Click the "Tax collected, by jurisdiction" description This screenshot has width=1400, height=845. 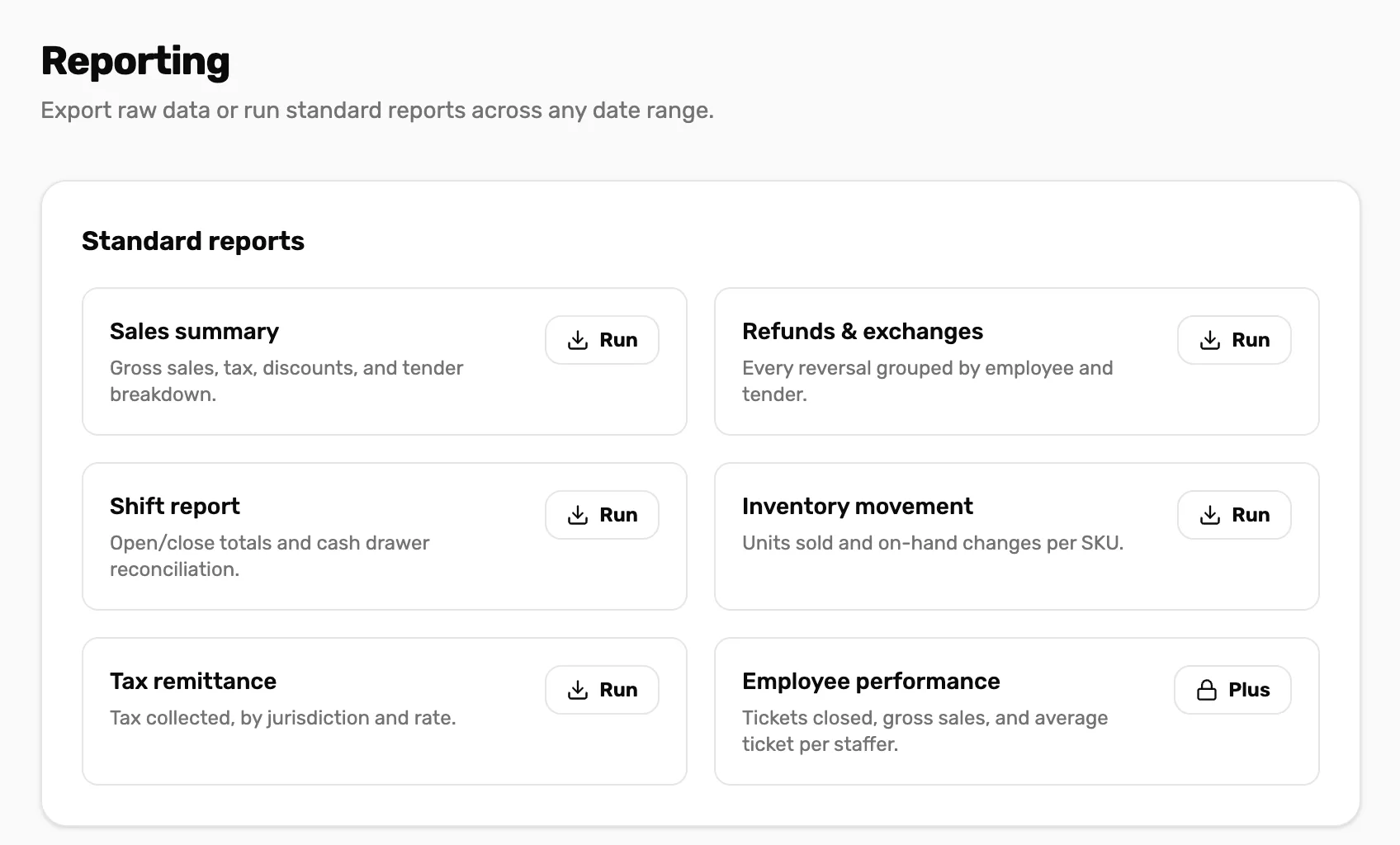coord(283,718)
